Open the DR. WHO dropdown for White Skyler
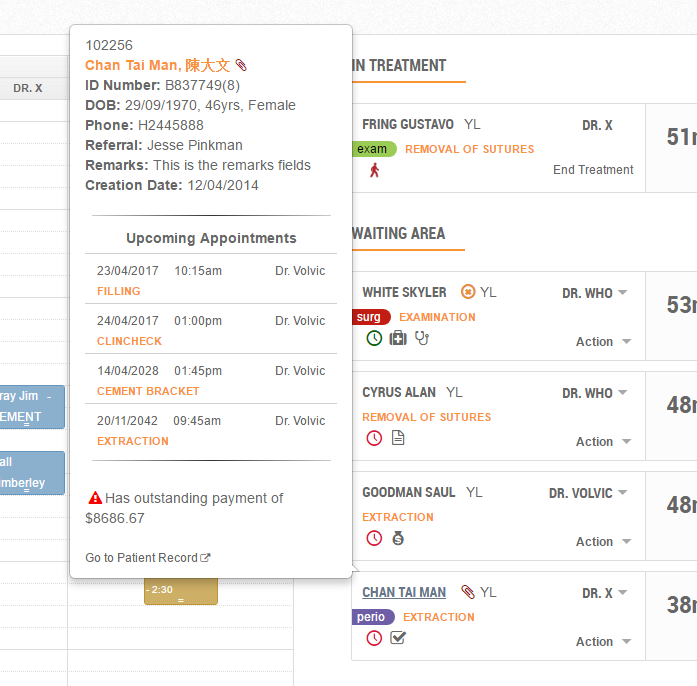 595,293
